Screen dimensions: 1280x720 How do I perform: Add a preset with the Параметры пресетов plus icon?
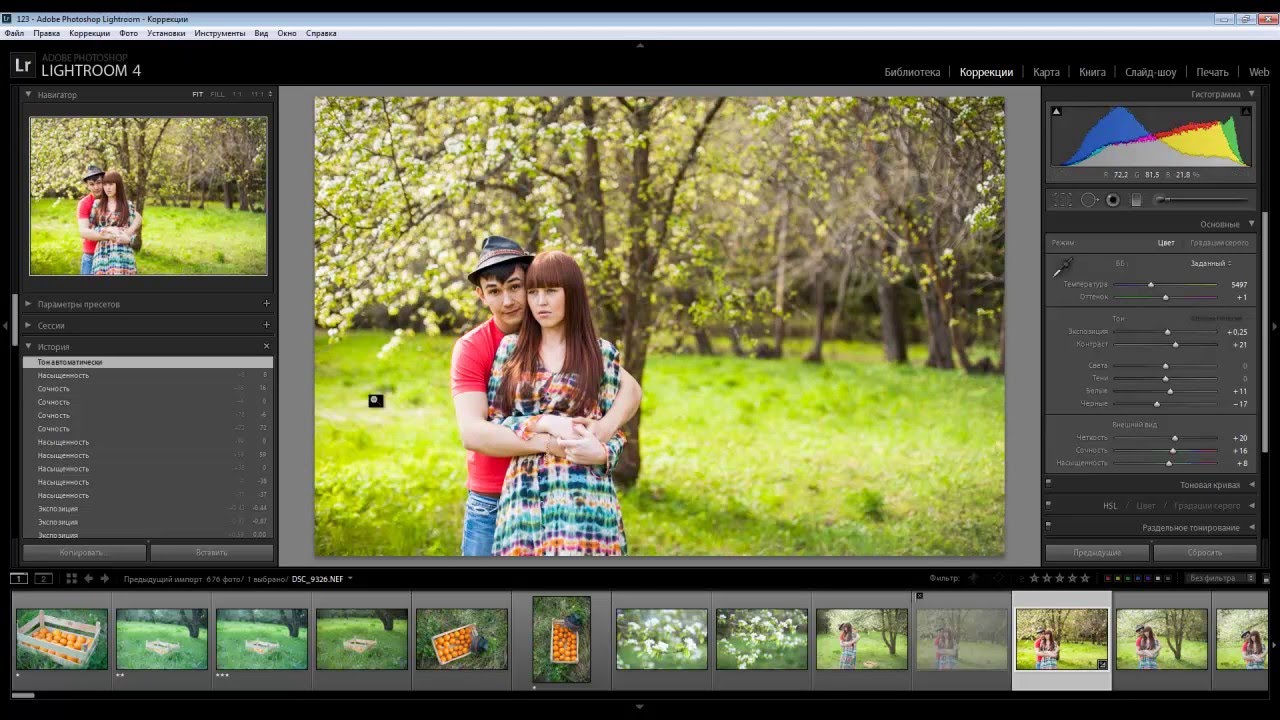[266, 303]
